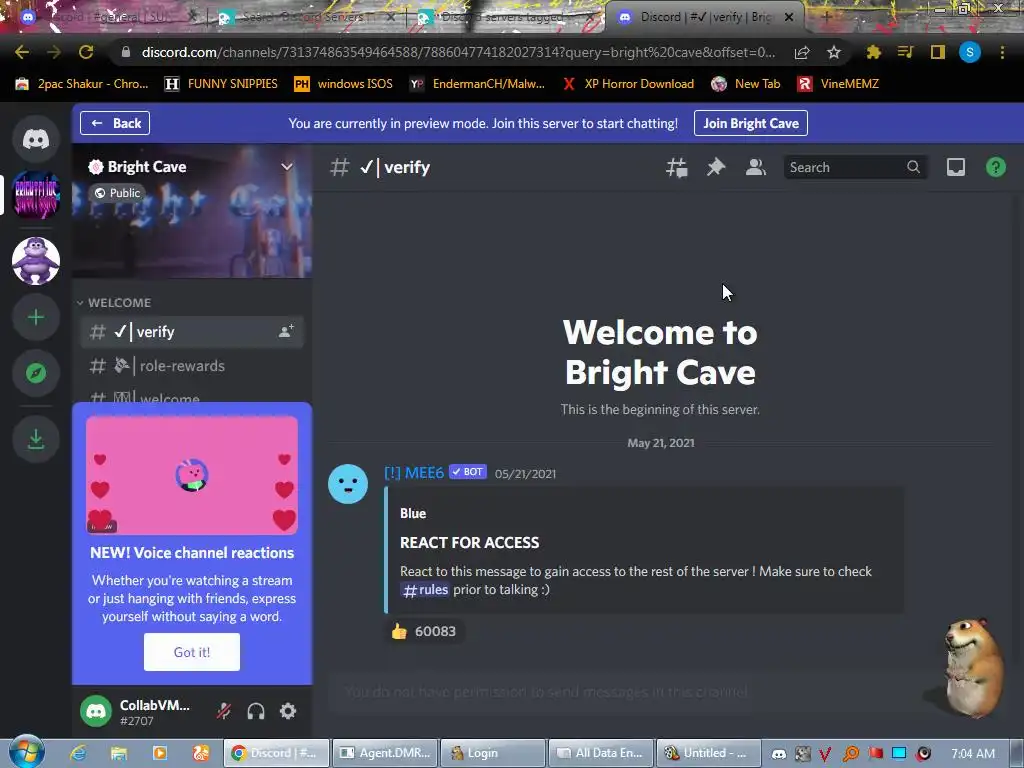Open Explore Public Servers compass icon
The height and width of the screenshot is (768, 1024).
[x=36, y=373]
